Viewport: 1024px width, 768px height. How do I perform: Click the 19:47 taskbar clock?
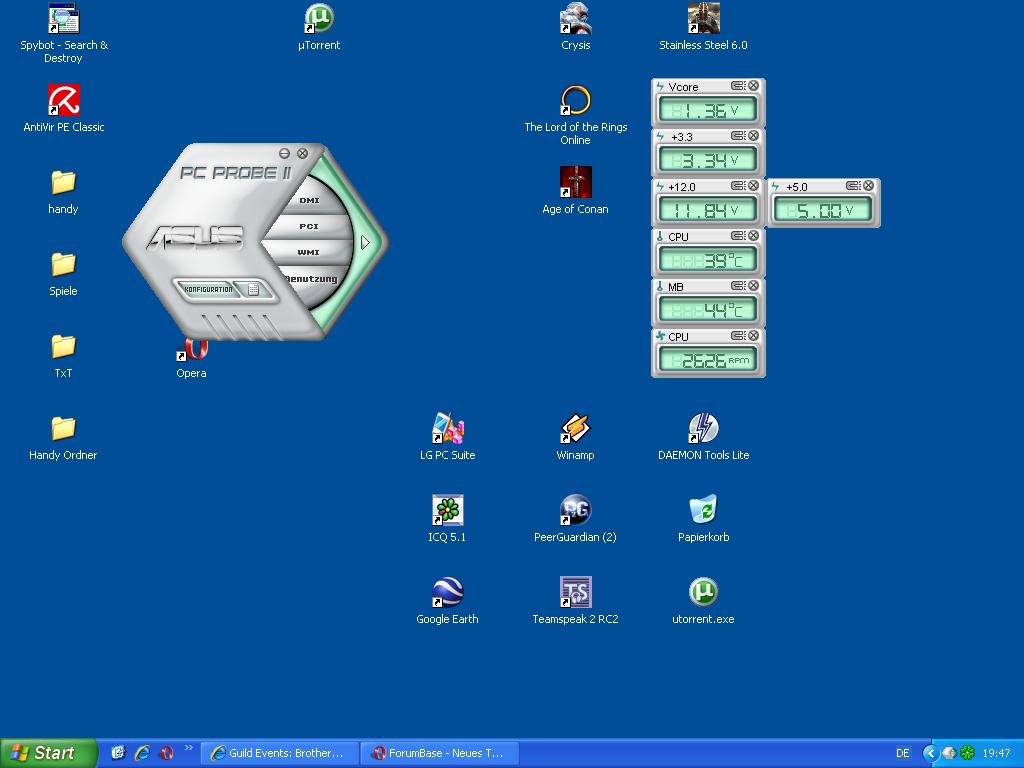[x=997, y=753]
